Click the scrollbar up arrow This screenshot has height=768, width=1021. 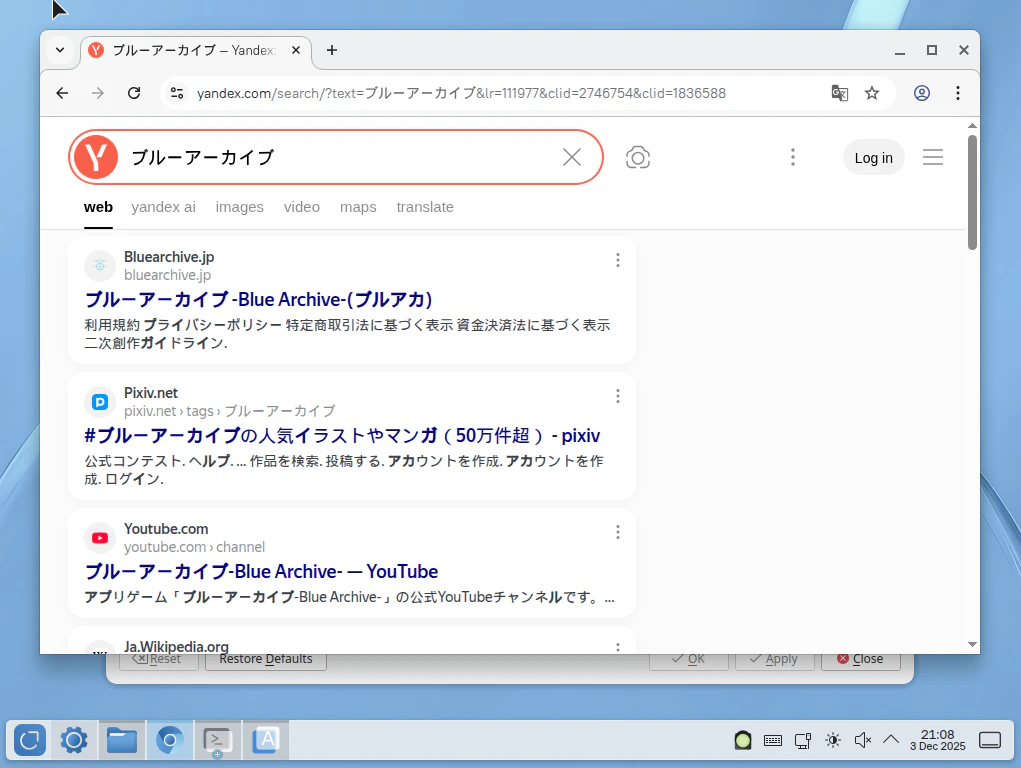(972, 126)
